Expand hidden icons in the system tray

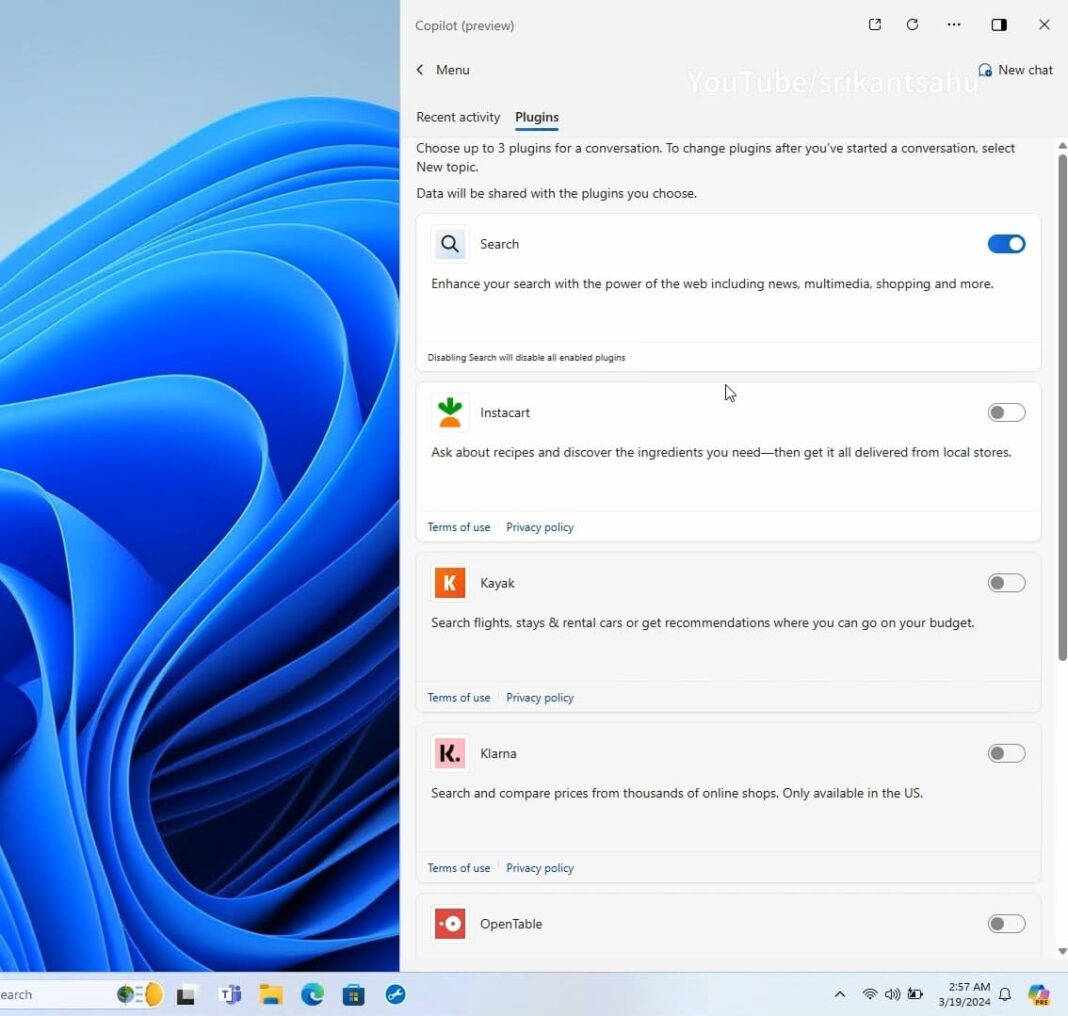[x=840, y=994]
